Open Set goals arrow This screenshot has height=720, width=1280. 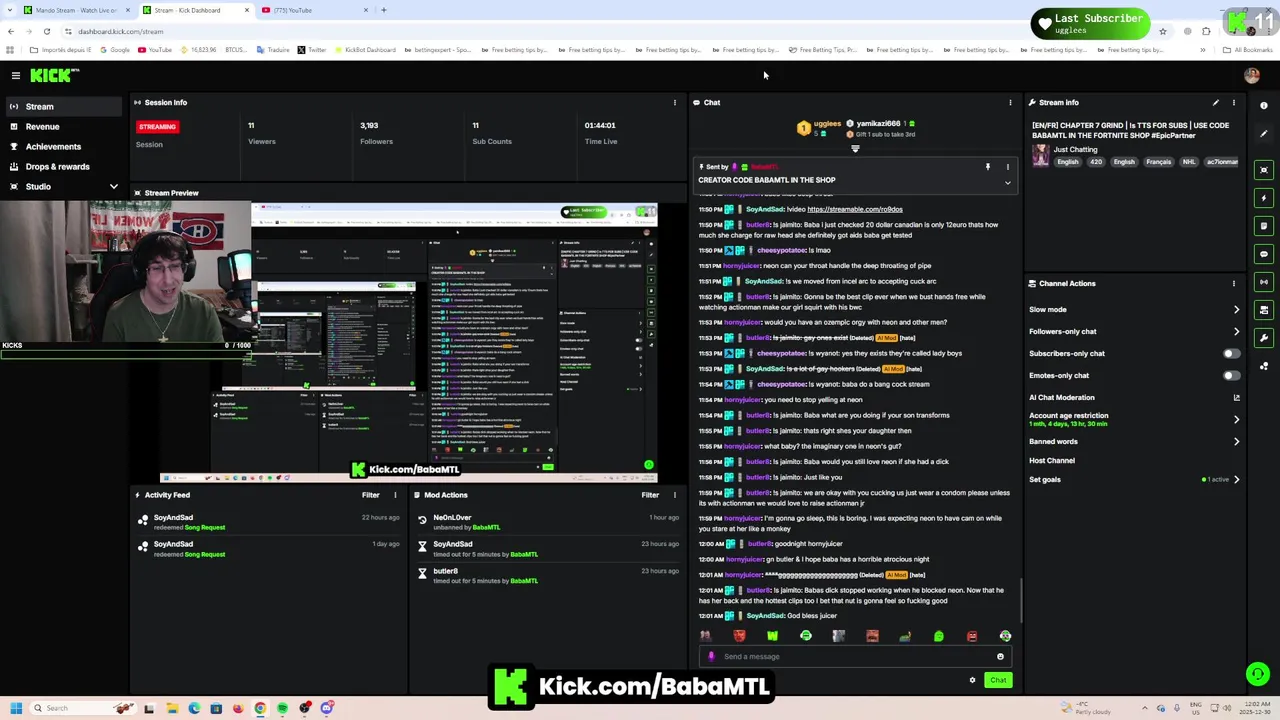coord(1237,479)
